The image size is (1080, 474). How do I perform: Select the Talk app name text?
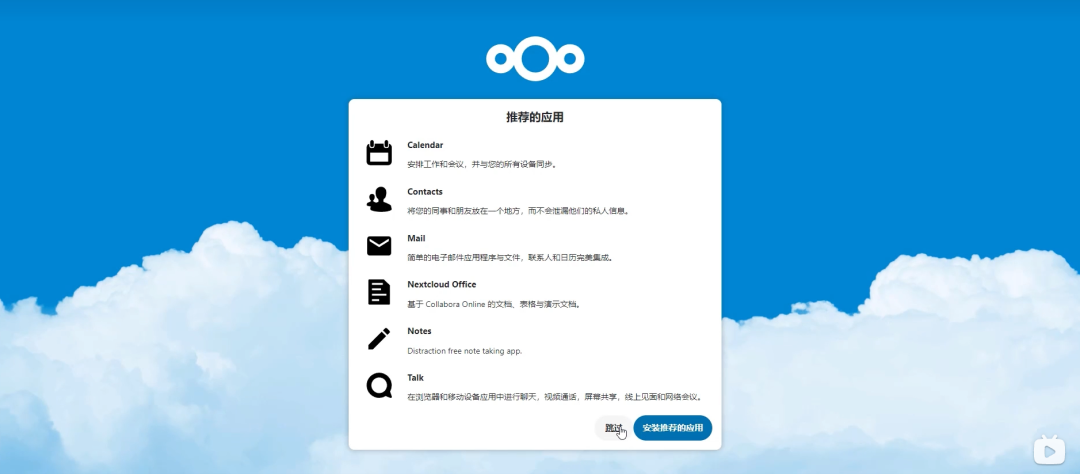point(415,378)
